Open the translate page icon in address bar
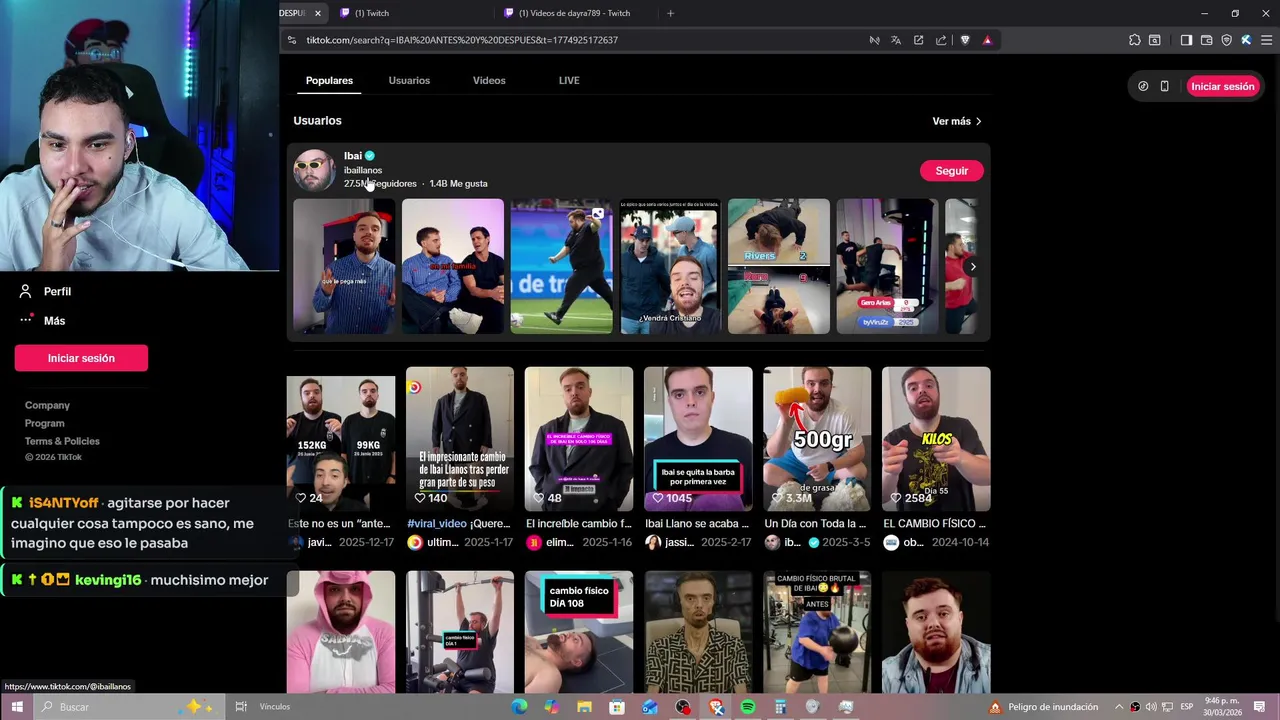Viewport: 1280px width, 720px height. (896, 40)
